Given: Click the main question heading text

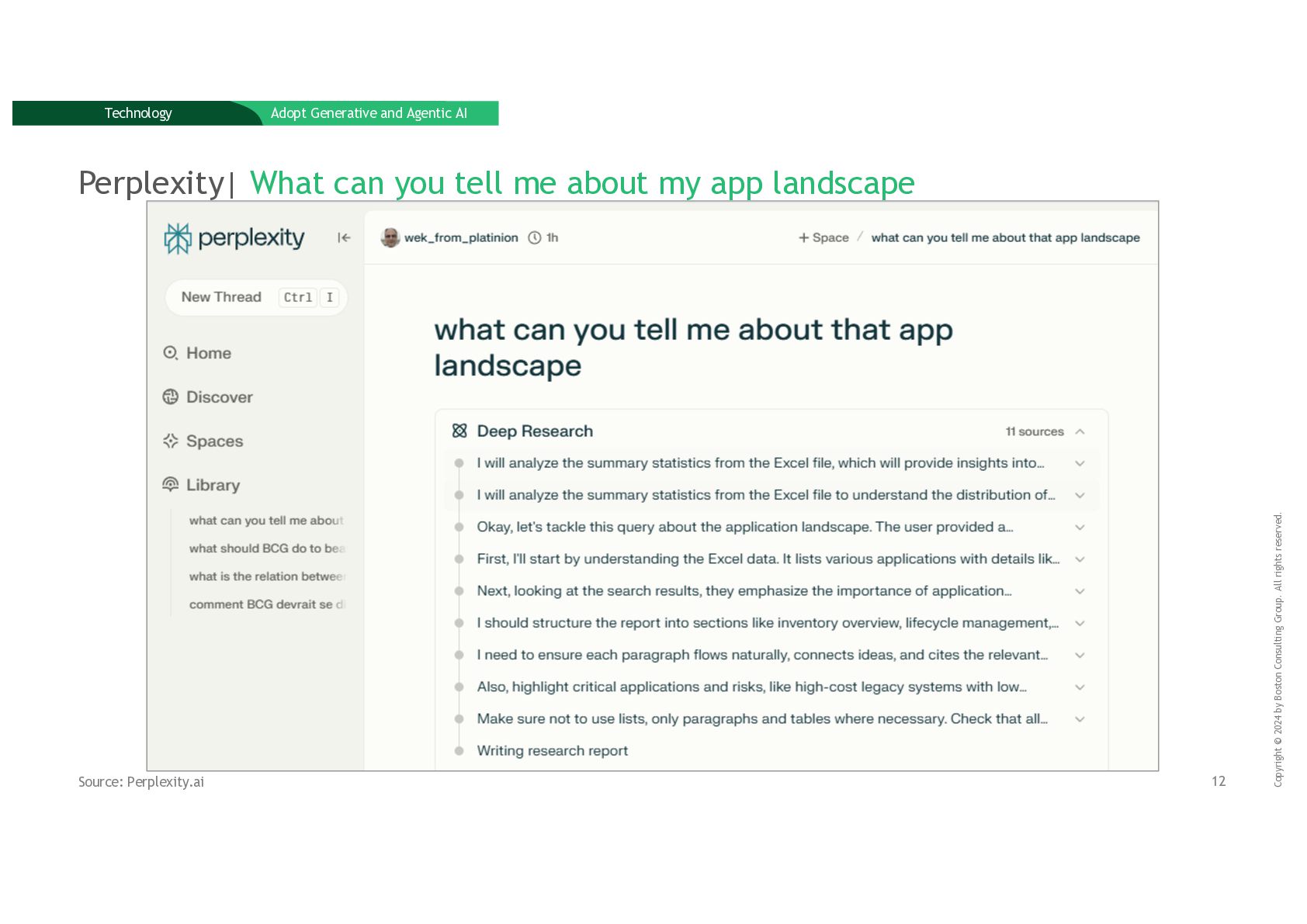Looking at the screenshot, I should (693, 348).
